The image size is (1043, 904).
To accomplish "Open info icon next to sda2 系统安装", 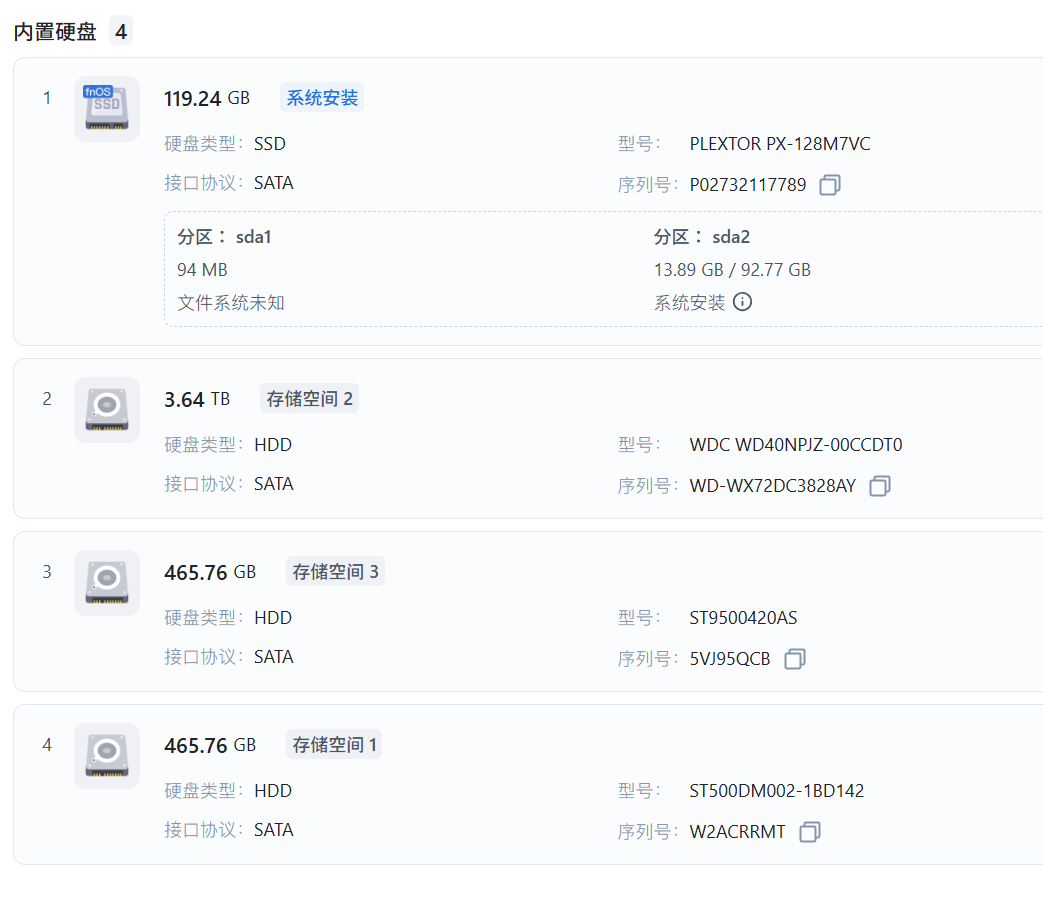I will pyautogui.click(x=742, y=302).
